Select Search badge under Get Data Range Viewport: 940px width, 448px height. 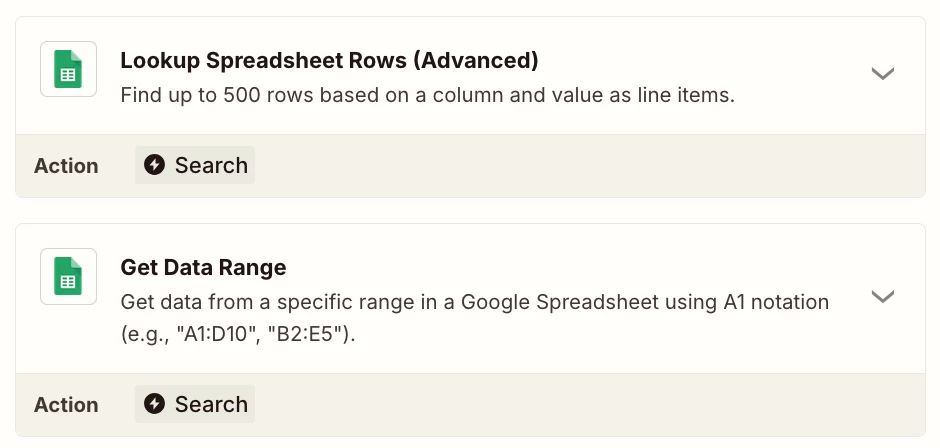click(195, 404)
